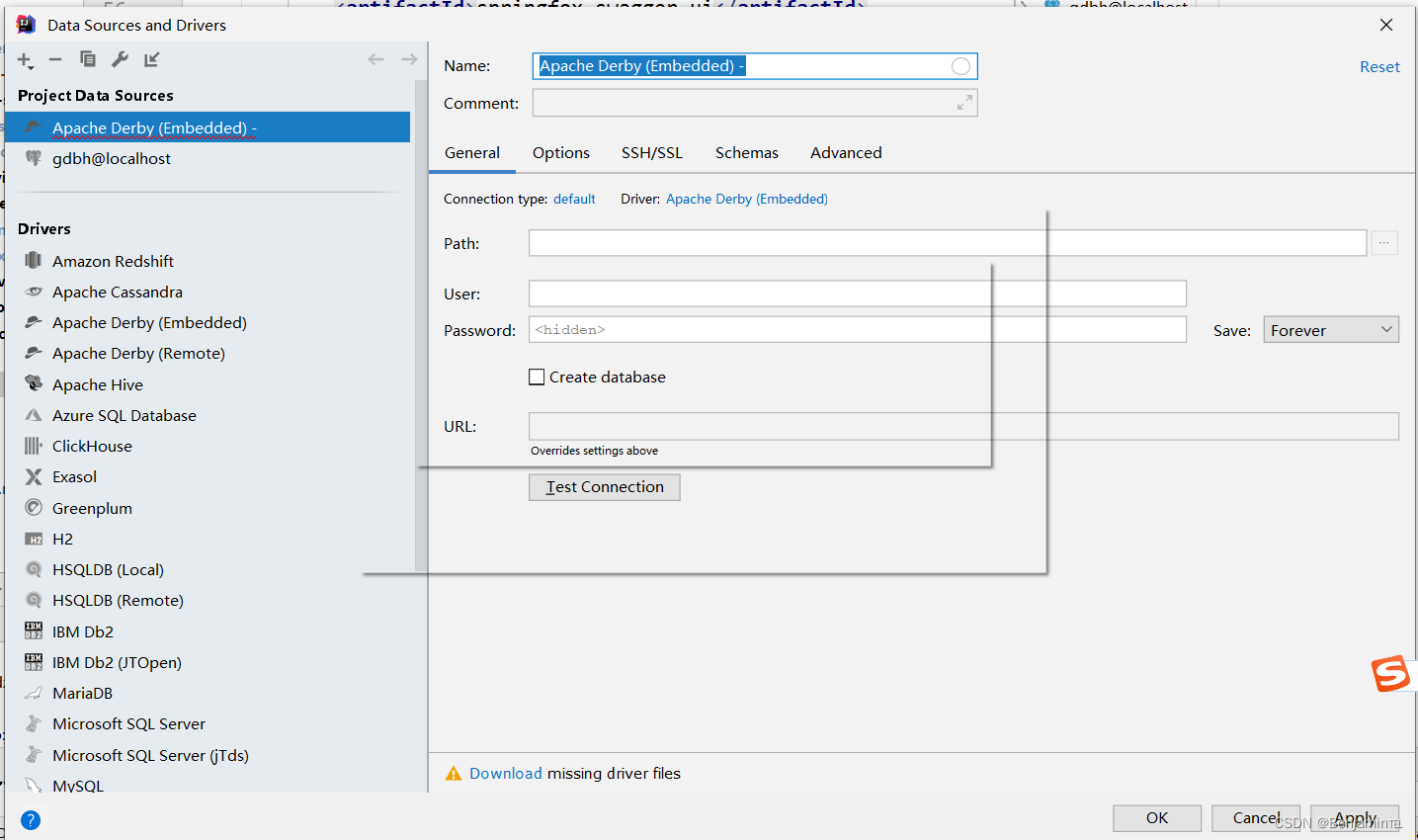Viewport: 1418px width, 840px height.
Task: Click into the Name input field
Action: [755, 66]
